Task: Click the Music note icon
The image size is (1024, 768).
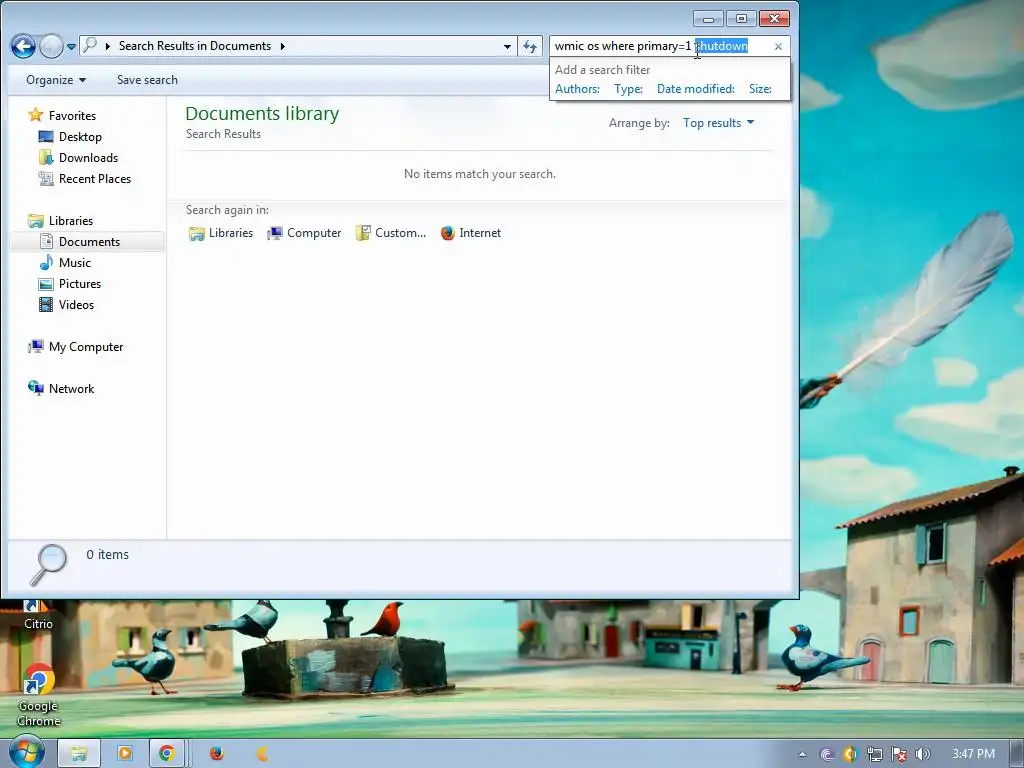Action: (x=46, y=262)
